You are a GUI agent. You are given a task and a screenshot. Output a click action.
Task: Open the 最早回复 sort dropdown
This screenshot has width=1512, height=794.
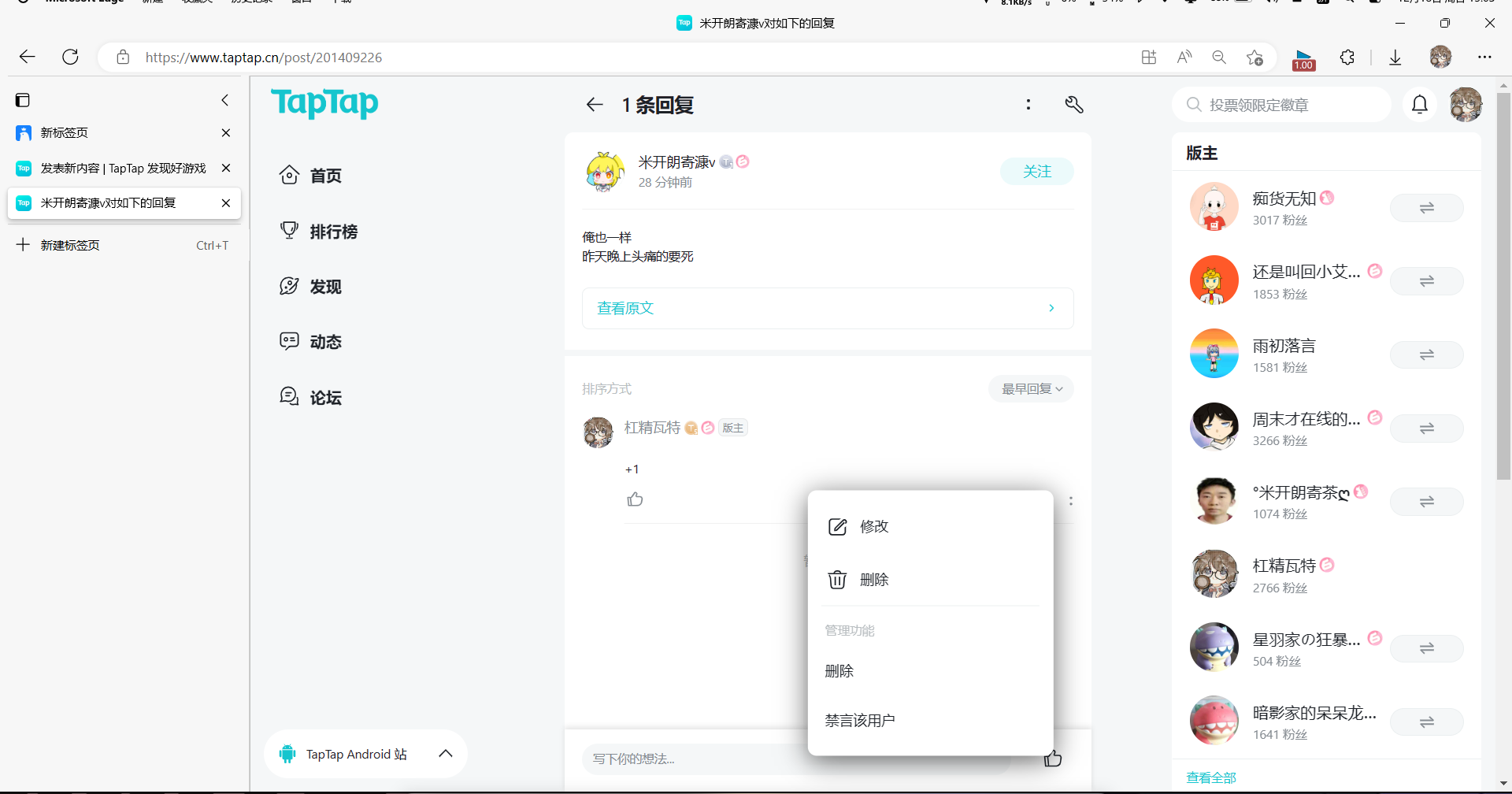point(1031,388)
